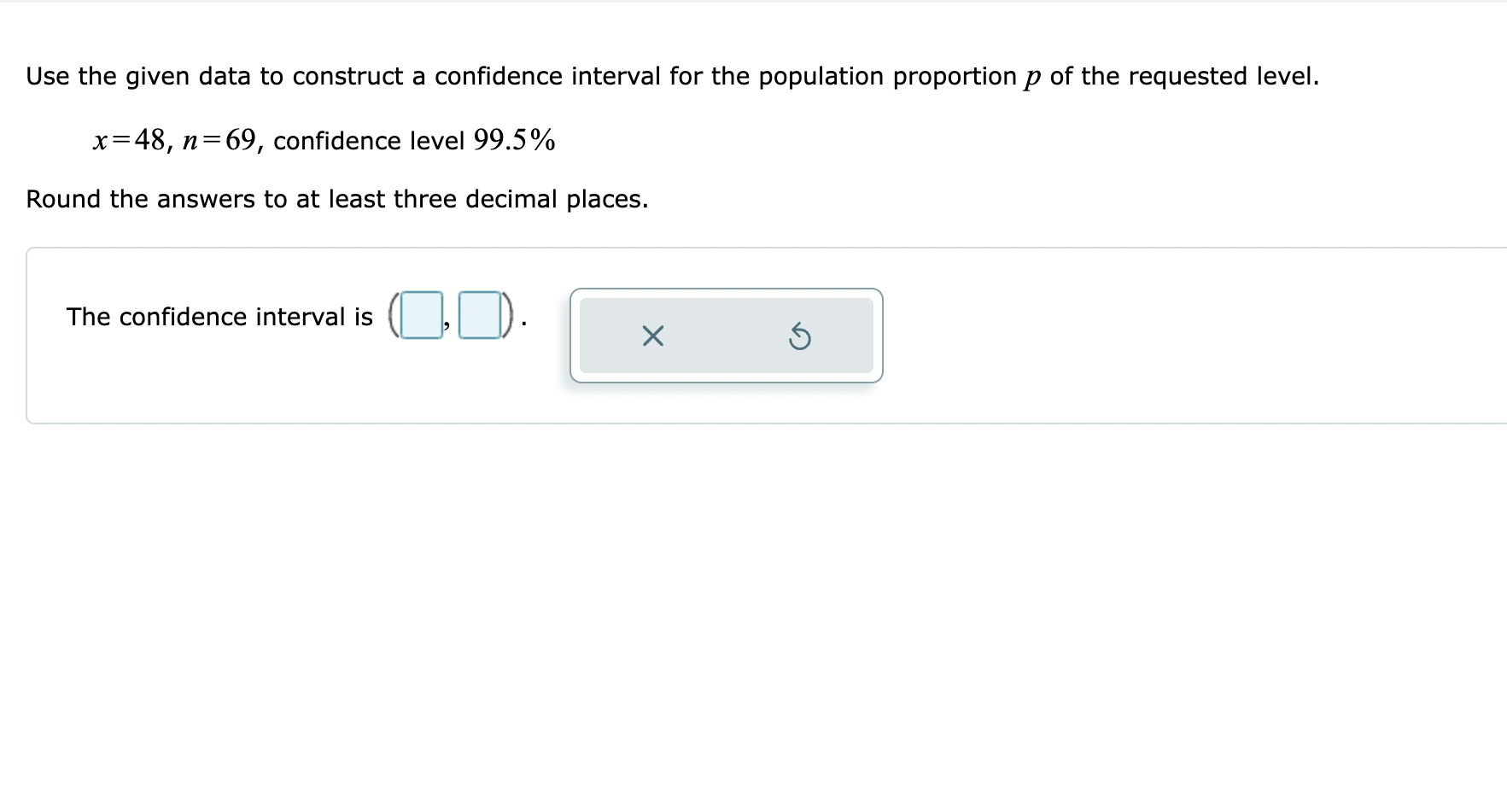Click the second blank box before the parenthesis
Image resolution: width=1507 pixels, height=812 pixels.
(478, 317)
